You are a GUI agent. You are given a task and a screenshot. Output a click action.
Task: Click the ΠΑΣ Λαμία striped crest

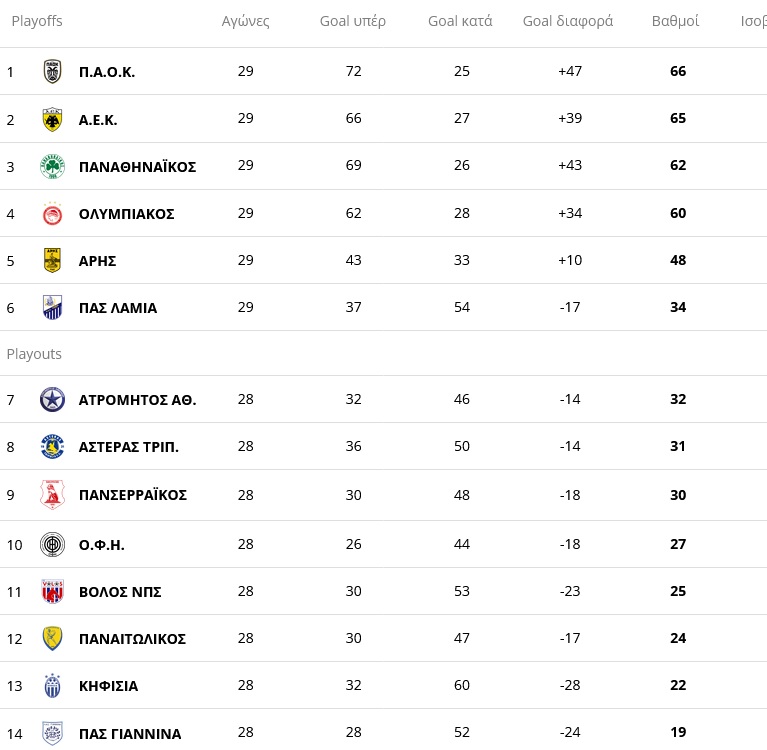(x=52, y=307)
